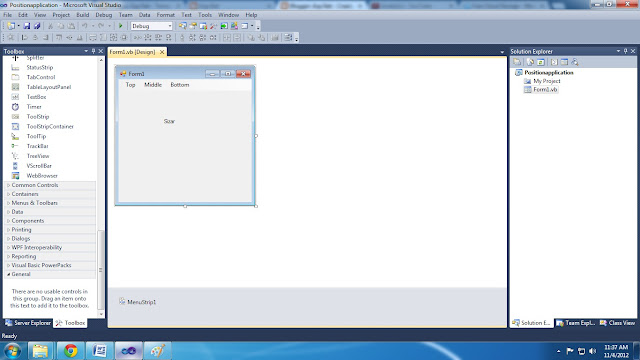The image size is (640, 360).
Task: Select the WebBrowser control in Toolbox
Action: [42, 176]
